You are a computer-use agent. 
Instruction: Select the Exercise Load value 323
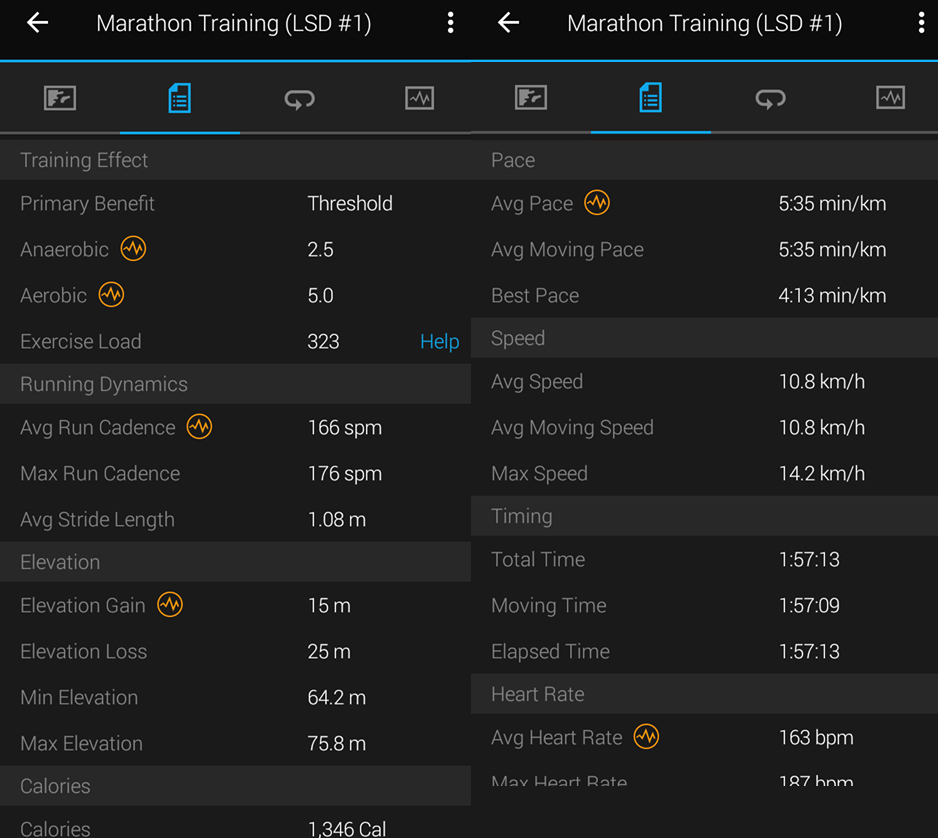pyautogui.click(x=323, y=342)
